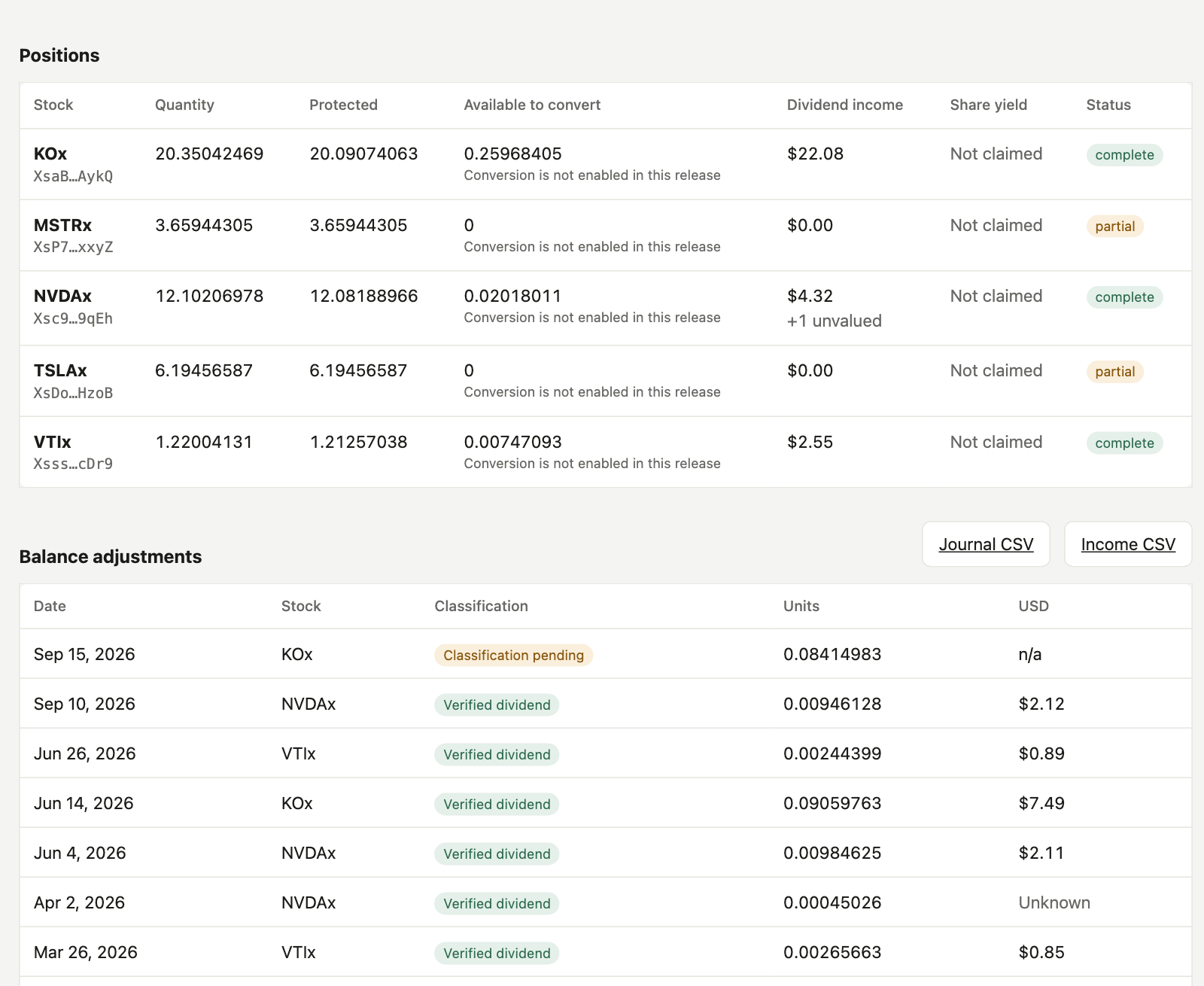Open the Journal CSV download link
1204x986 pixels.
coord(986,544)
